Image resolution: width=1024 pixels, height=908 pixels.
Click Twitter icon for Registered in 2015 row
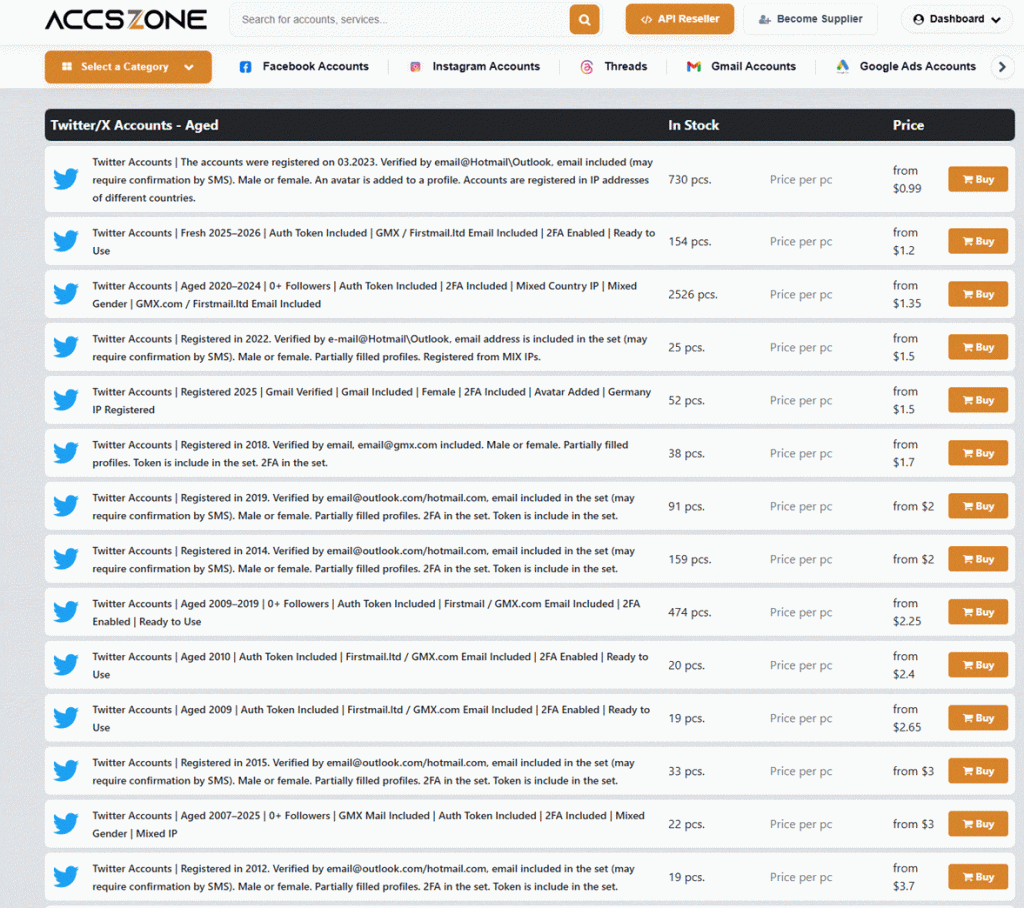point(66,771)
